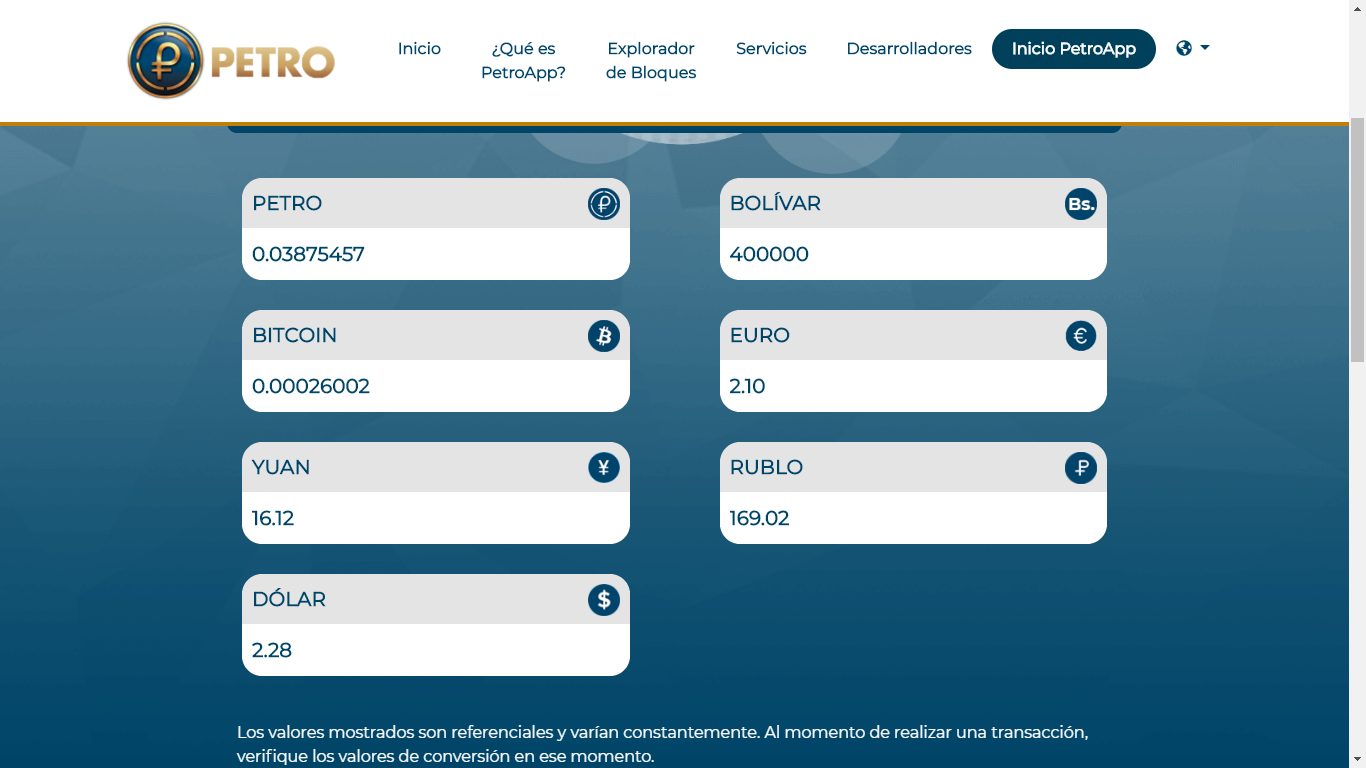
Task: Click the Dólar symbol icon
Action: click(x=604, y=600)
